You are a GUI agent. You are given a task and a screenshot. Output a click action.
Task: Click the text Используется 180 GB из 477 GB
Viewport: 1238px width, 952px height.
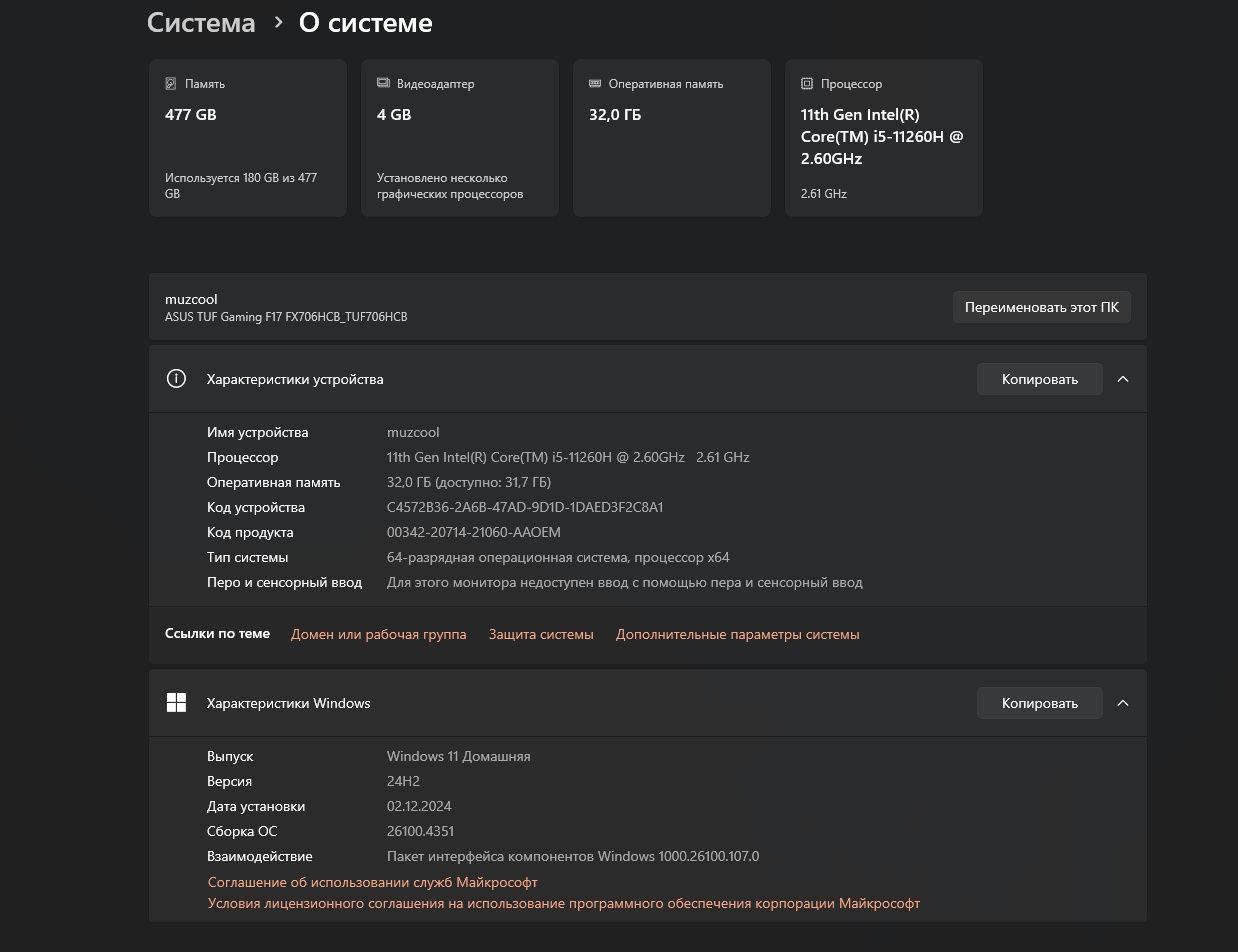(x=241, y=186)
